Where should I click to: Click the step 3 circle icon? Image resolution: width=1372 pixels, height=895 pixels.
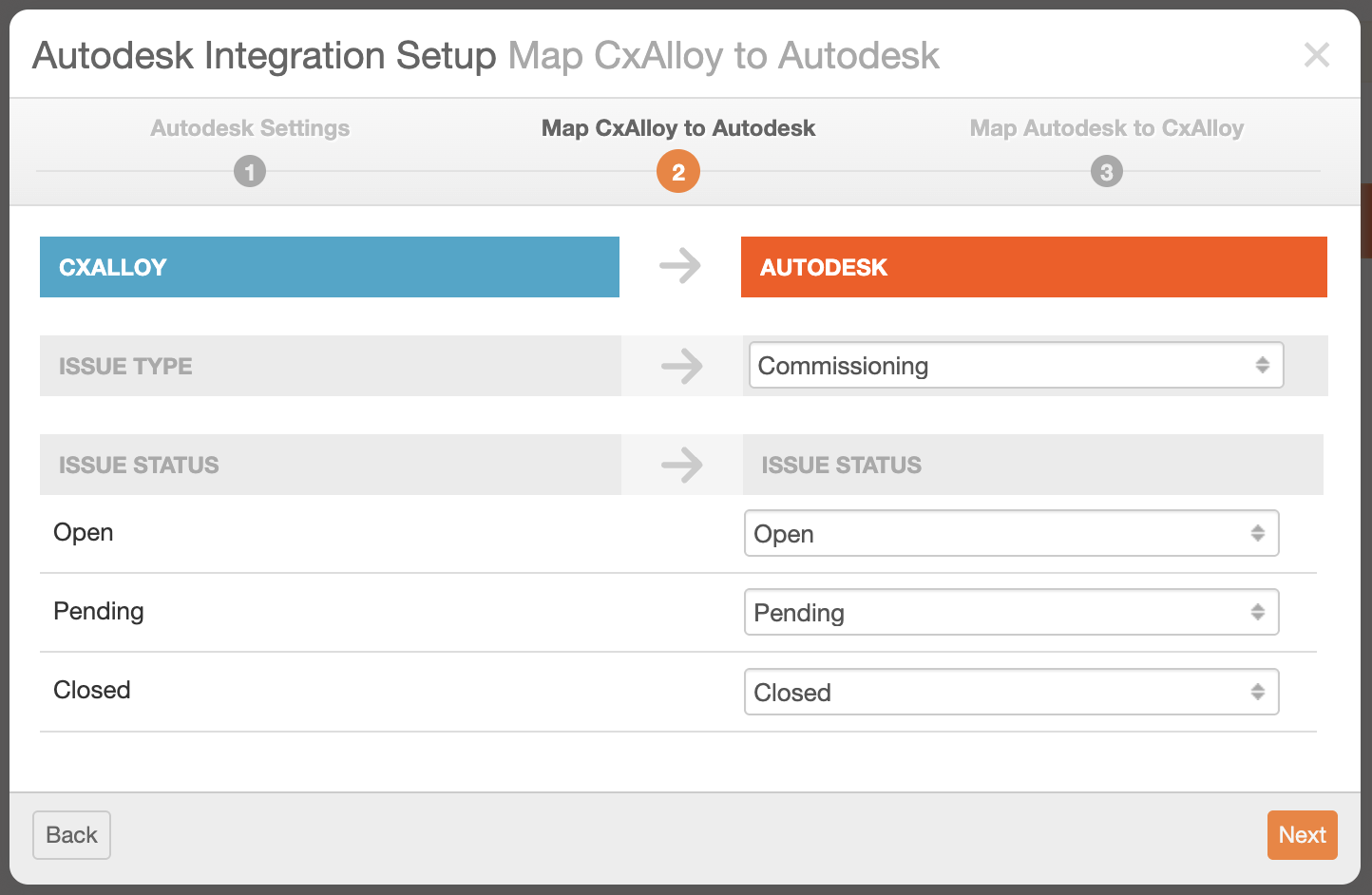(x=1106, y=172)
